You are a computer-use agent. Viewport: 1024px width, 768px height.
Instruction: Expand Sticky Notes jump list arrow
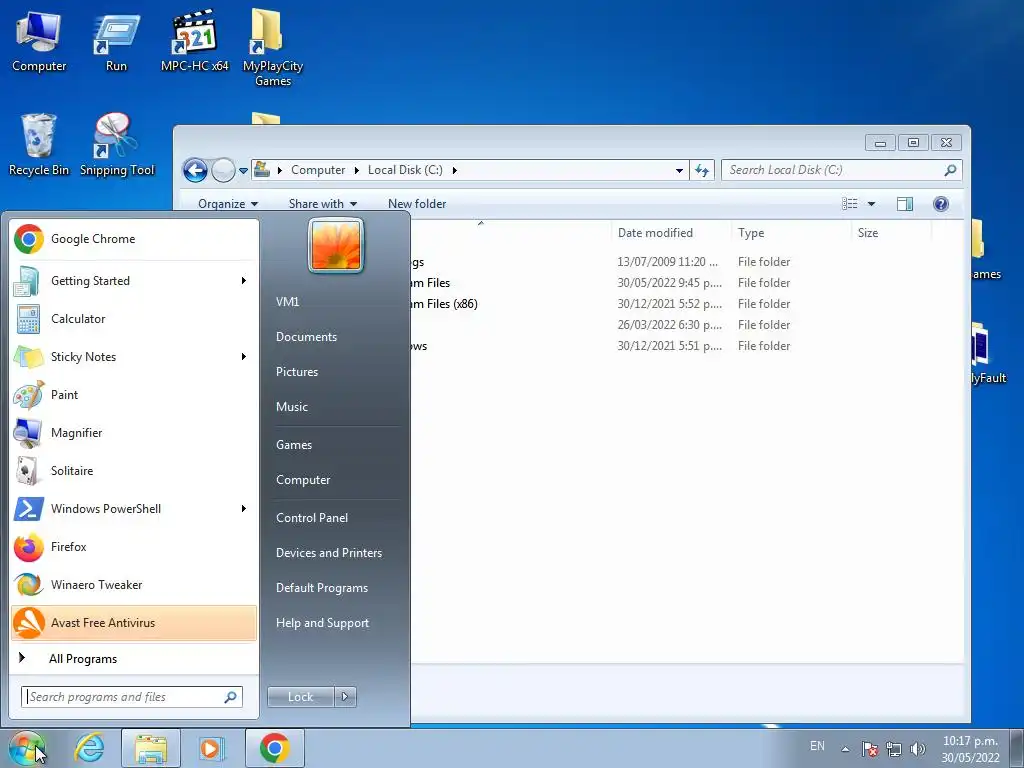pos(244,357)
